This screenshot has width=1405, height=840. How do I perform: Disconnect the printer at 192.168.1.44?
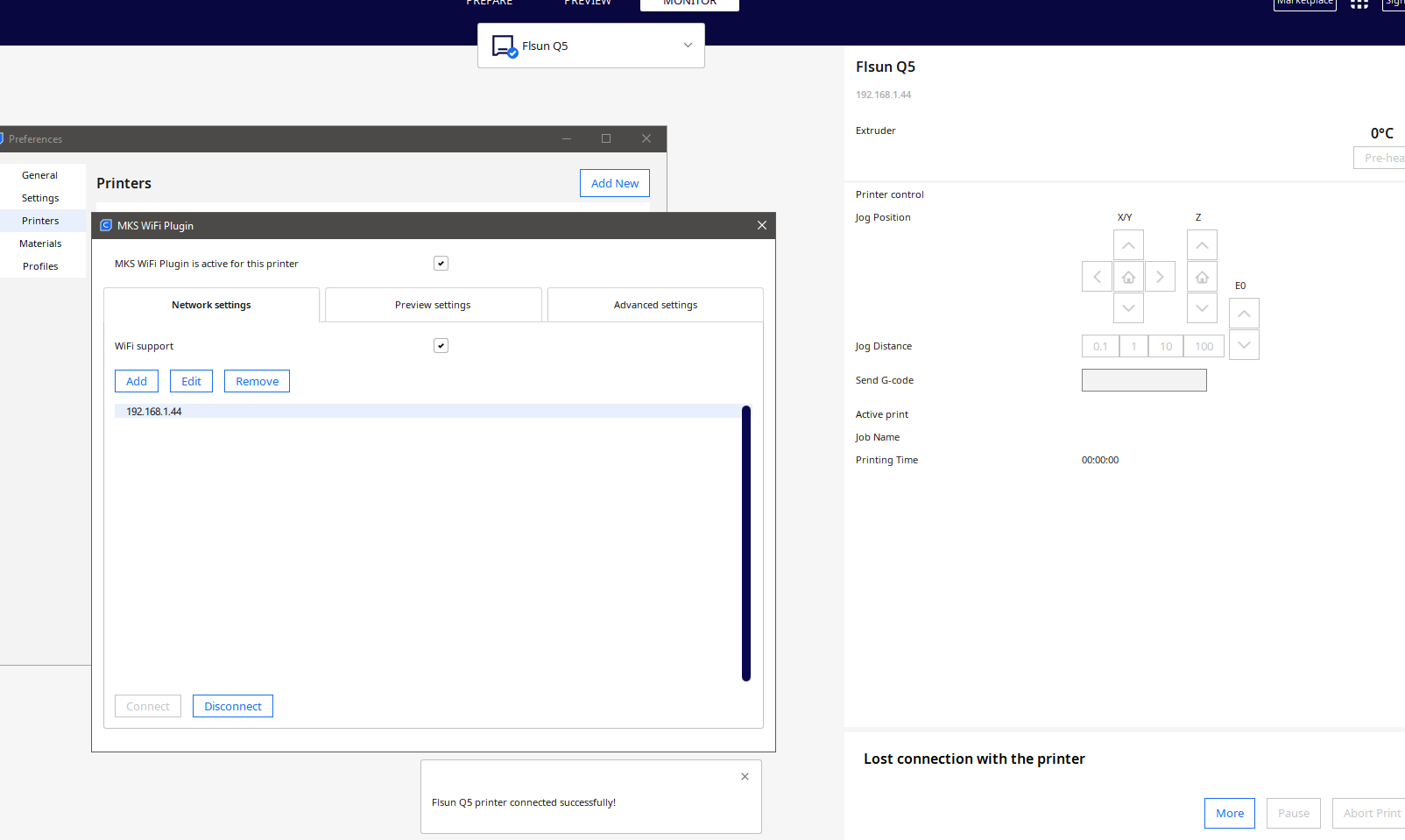232,706
